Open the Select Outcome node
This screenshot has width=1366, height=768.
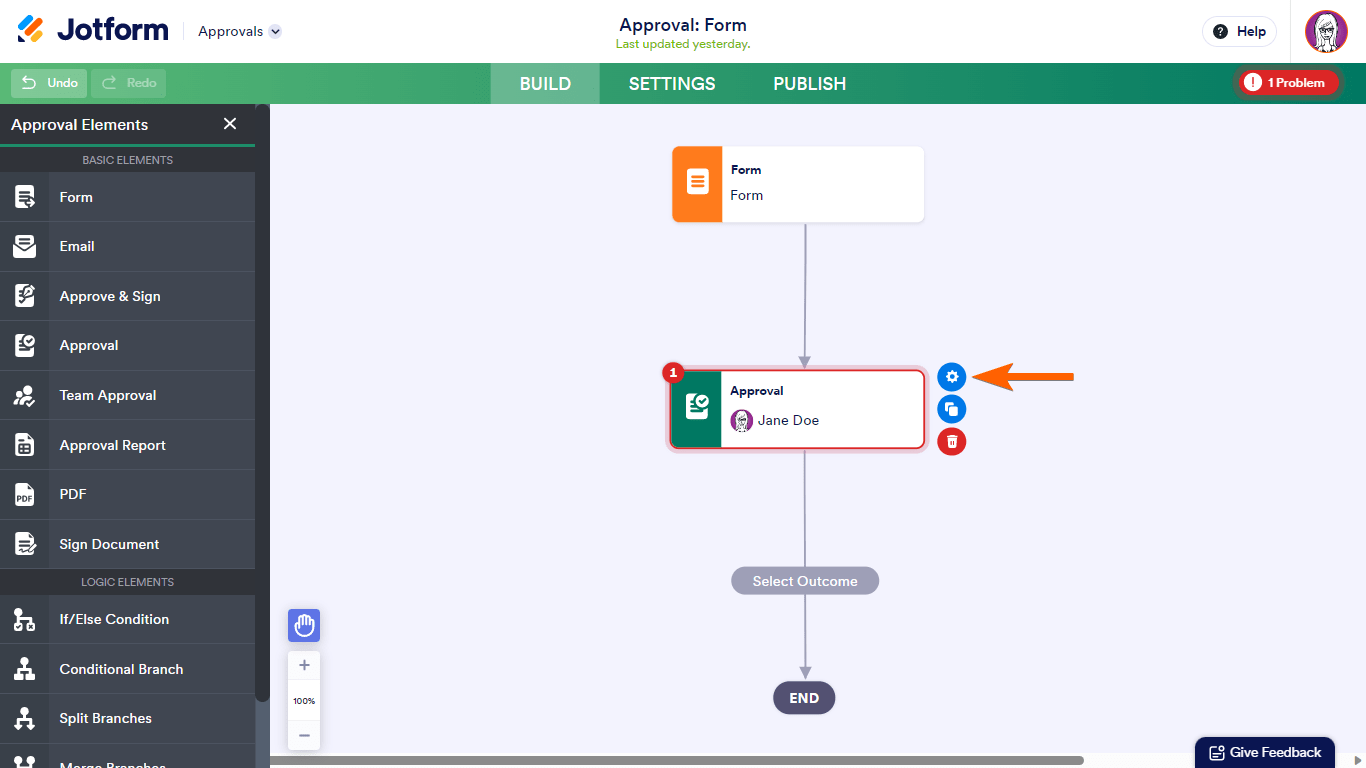point(805,581)
